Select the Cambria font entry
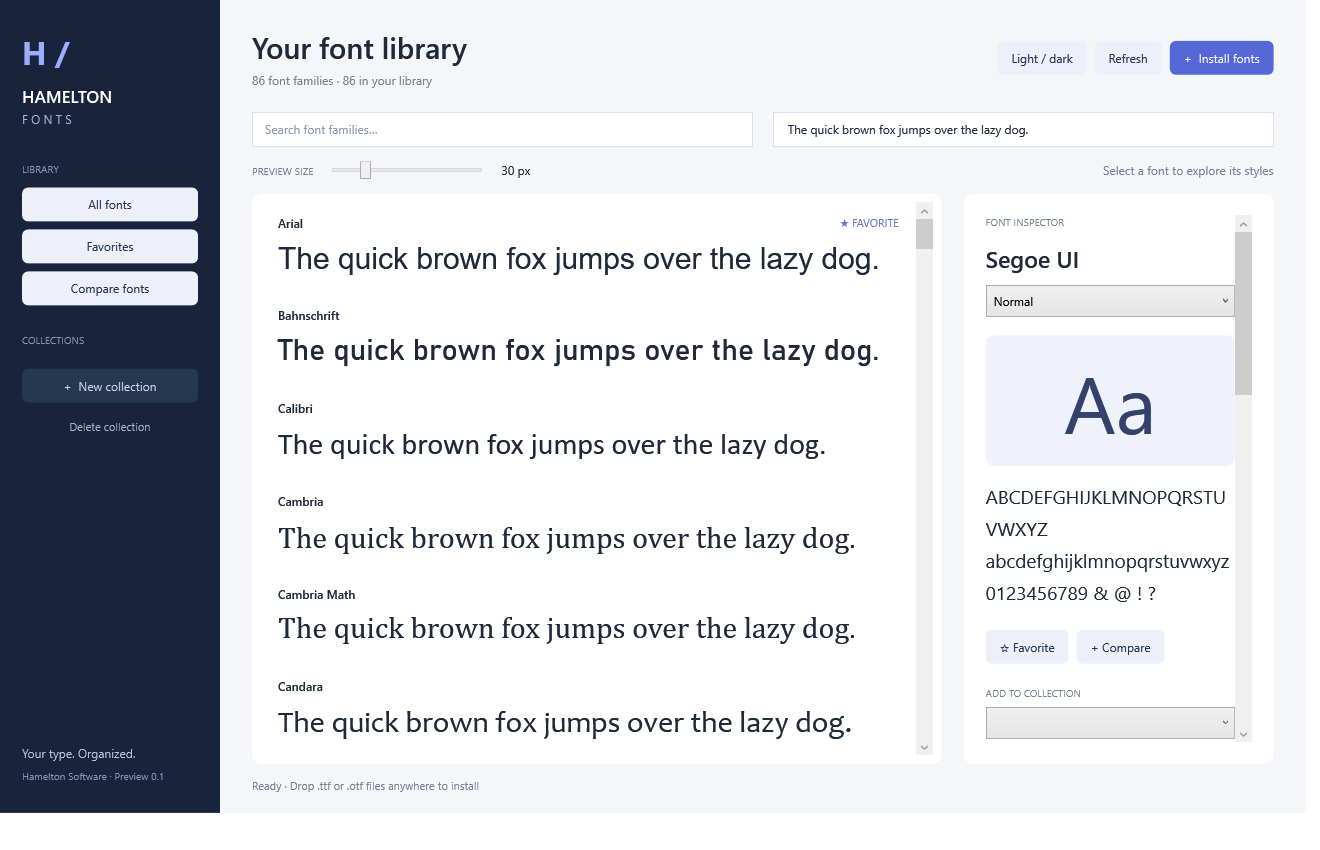1320x850 pixels. pos(588,525)
